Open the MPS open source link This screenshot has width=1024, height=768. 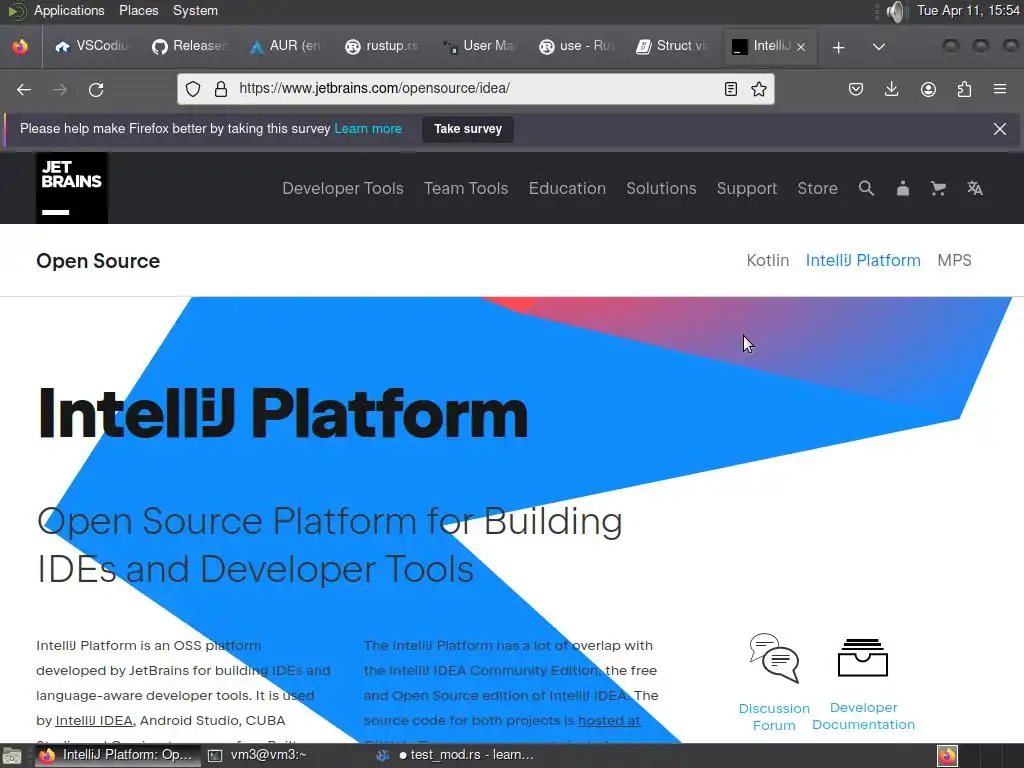click(x=954, y=261)
